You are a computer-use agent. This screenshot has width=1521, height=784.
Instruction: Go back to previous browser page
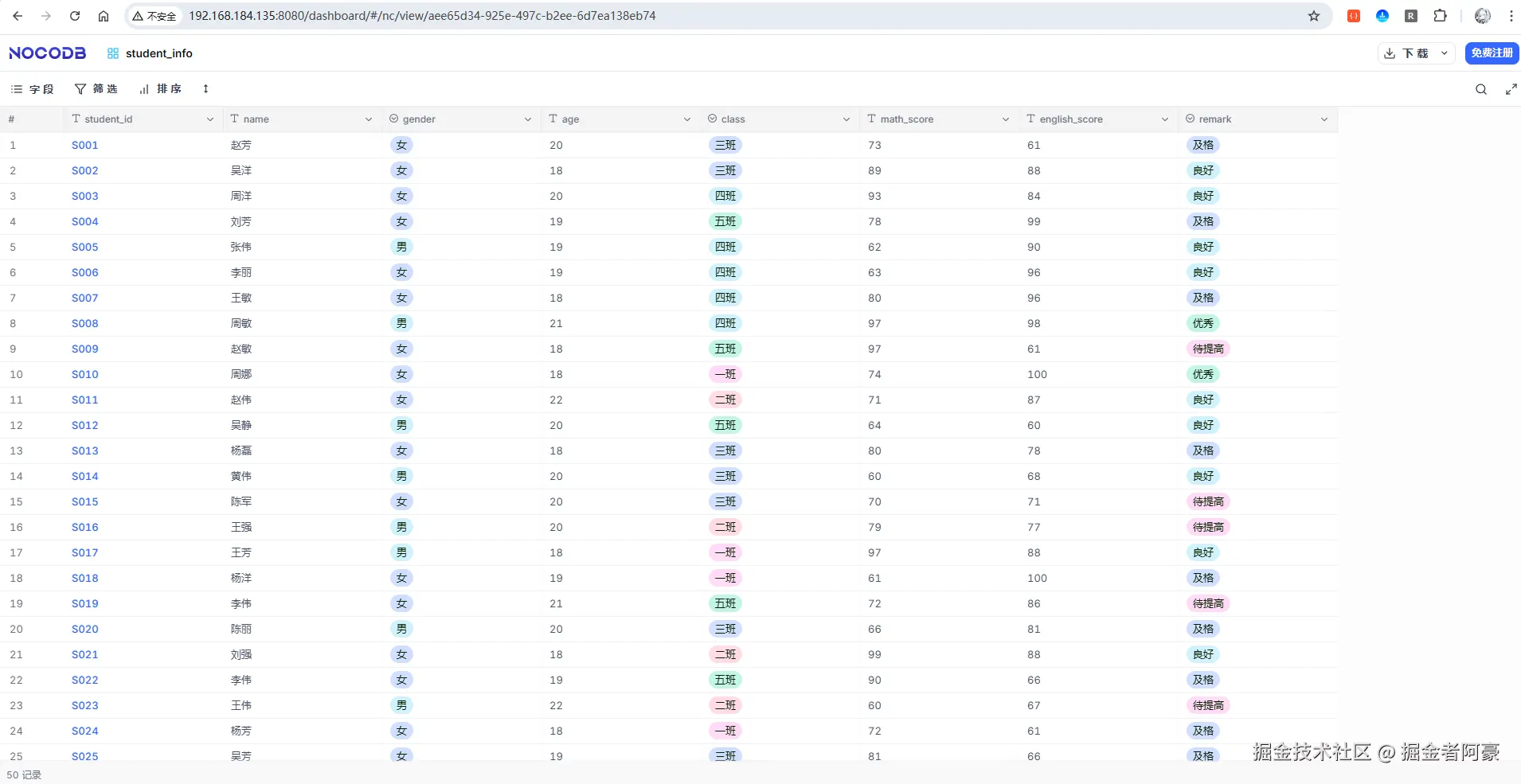[x=18, y=16]
